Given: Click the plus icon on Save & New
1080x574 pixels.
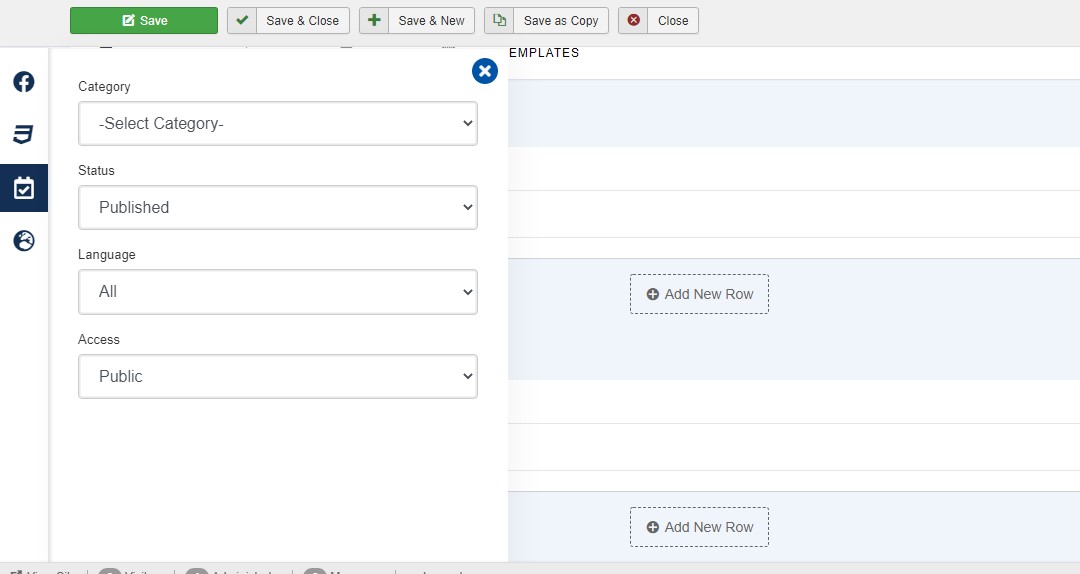Looking at the screenshot, I should tap(374, 21).
